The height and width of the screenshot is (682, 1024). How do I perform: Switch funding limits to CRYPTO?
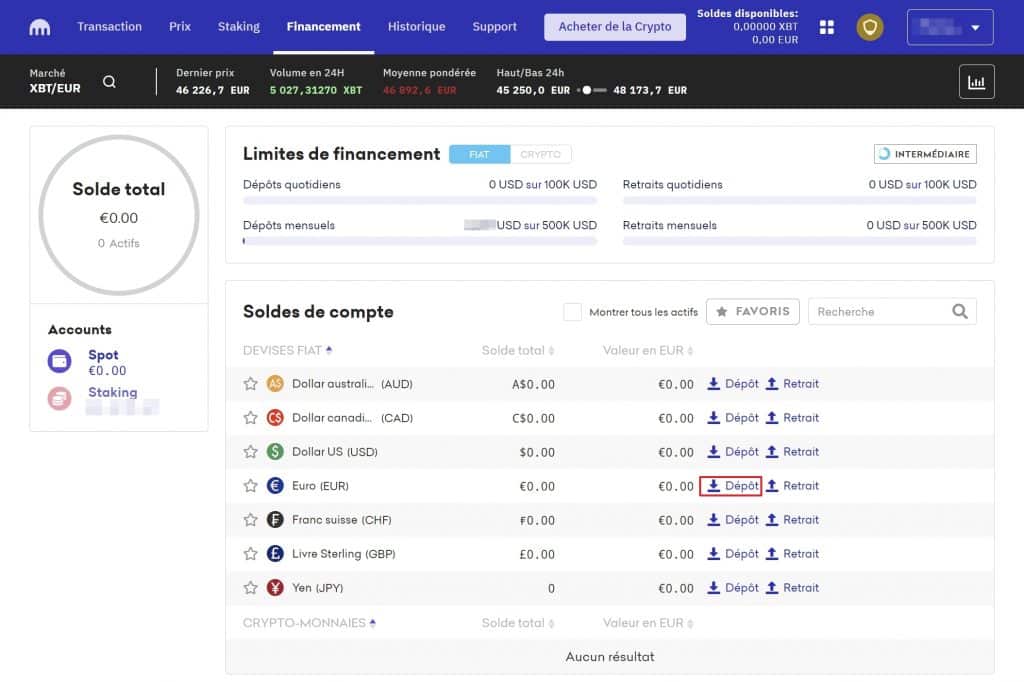[x=541, y=153]
